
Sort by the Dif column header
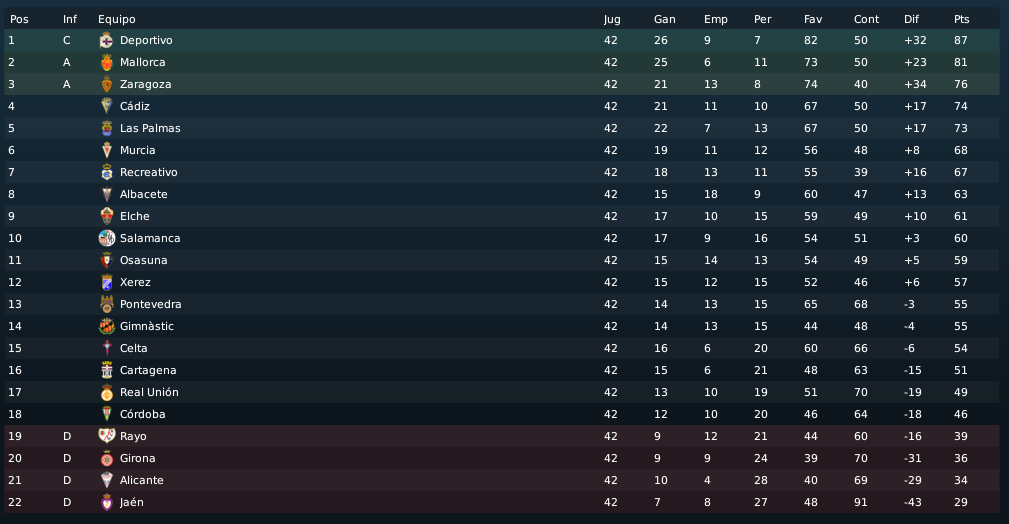(x=911, y=19)
